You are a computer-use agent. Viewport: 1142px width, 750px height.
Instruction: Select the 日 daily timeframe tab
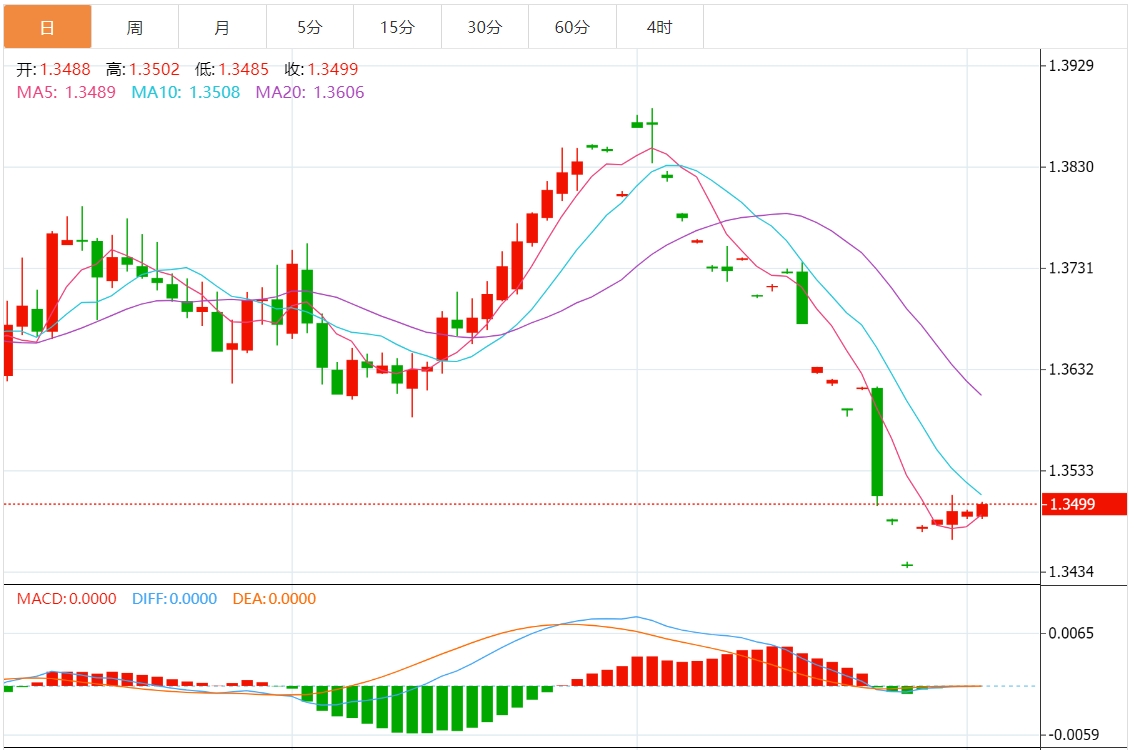47,27
